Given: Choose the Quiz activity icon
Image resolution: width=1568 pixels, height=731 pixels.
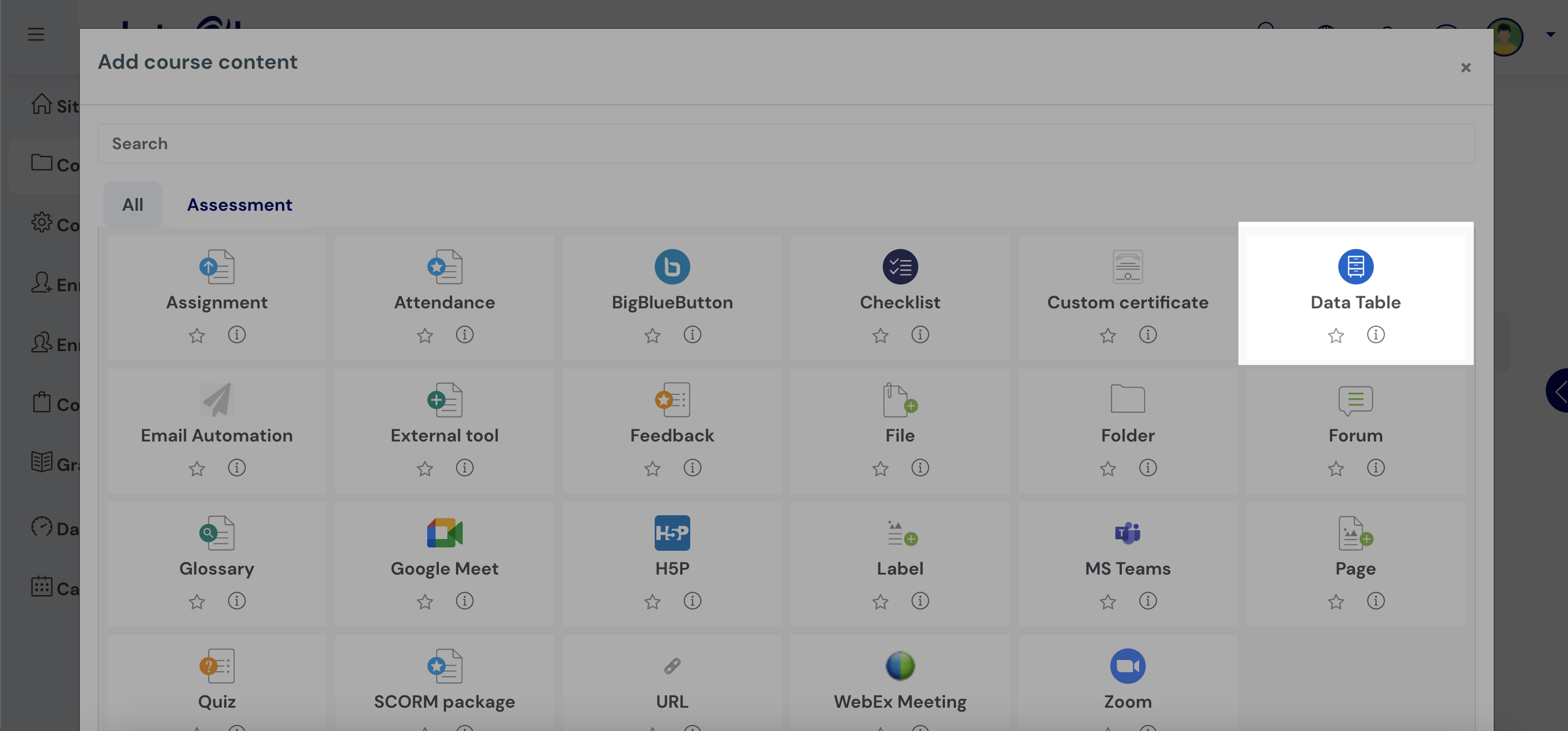Looking at the screenshot, I should coord(217,666).
